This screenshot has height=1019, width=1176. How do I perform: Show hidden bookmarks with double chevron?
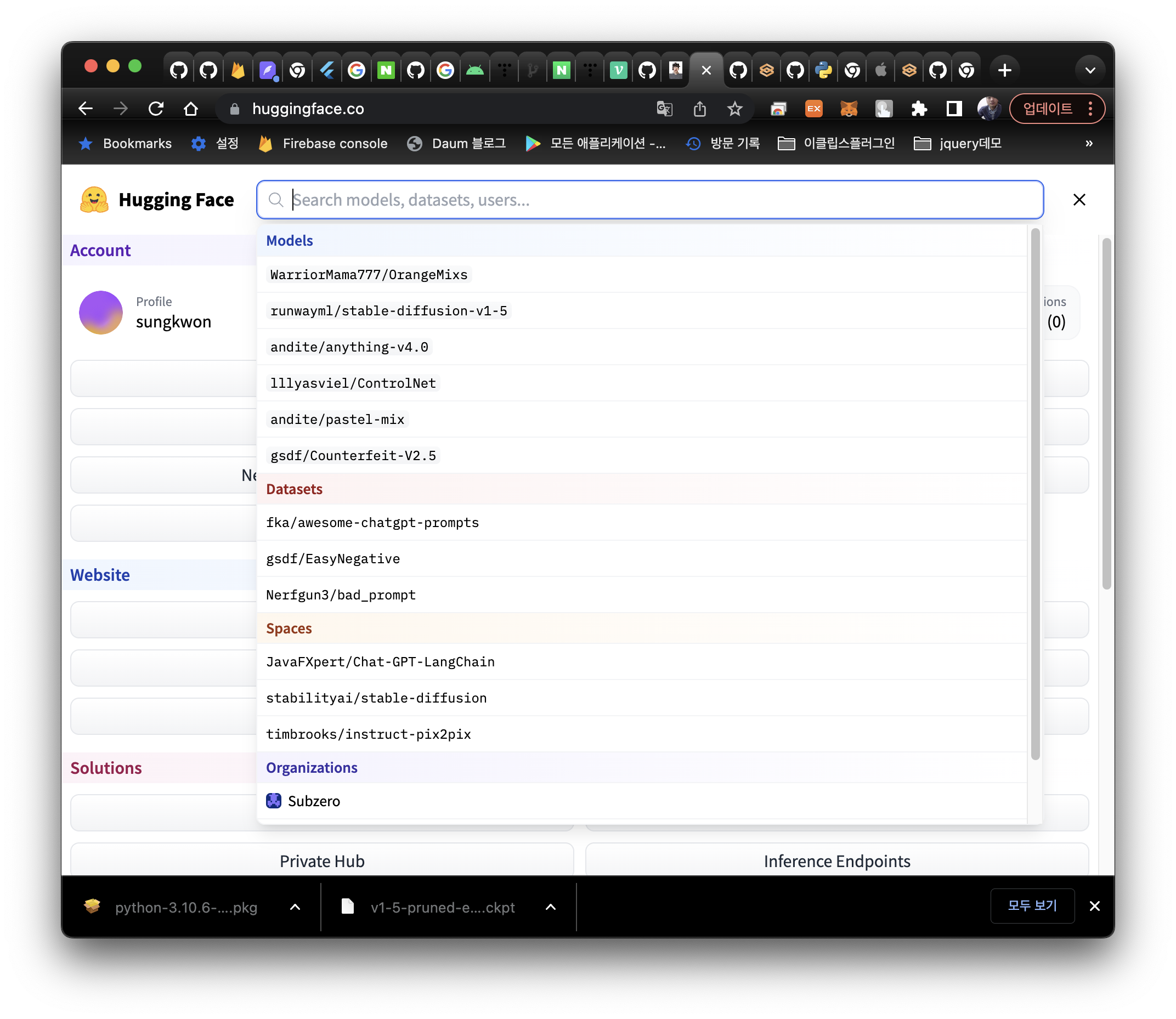point(1088,143)
